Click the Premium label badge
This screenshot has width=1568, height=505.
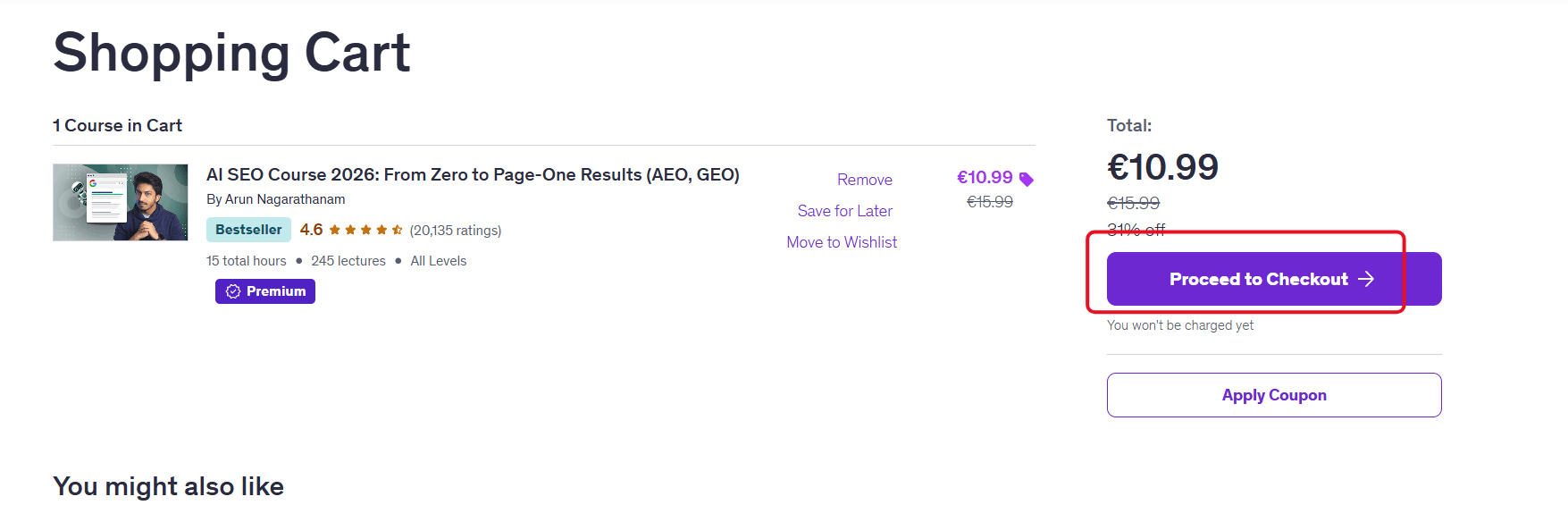coord(265,291)
